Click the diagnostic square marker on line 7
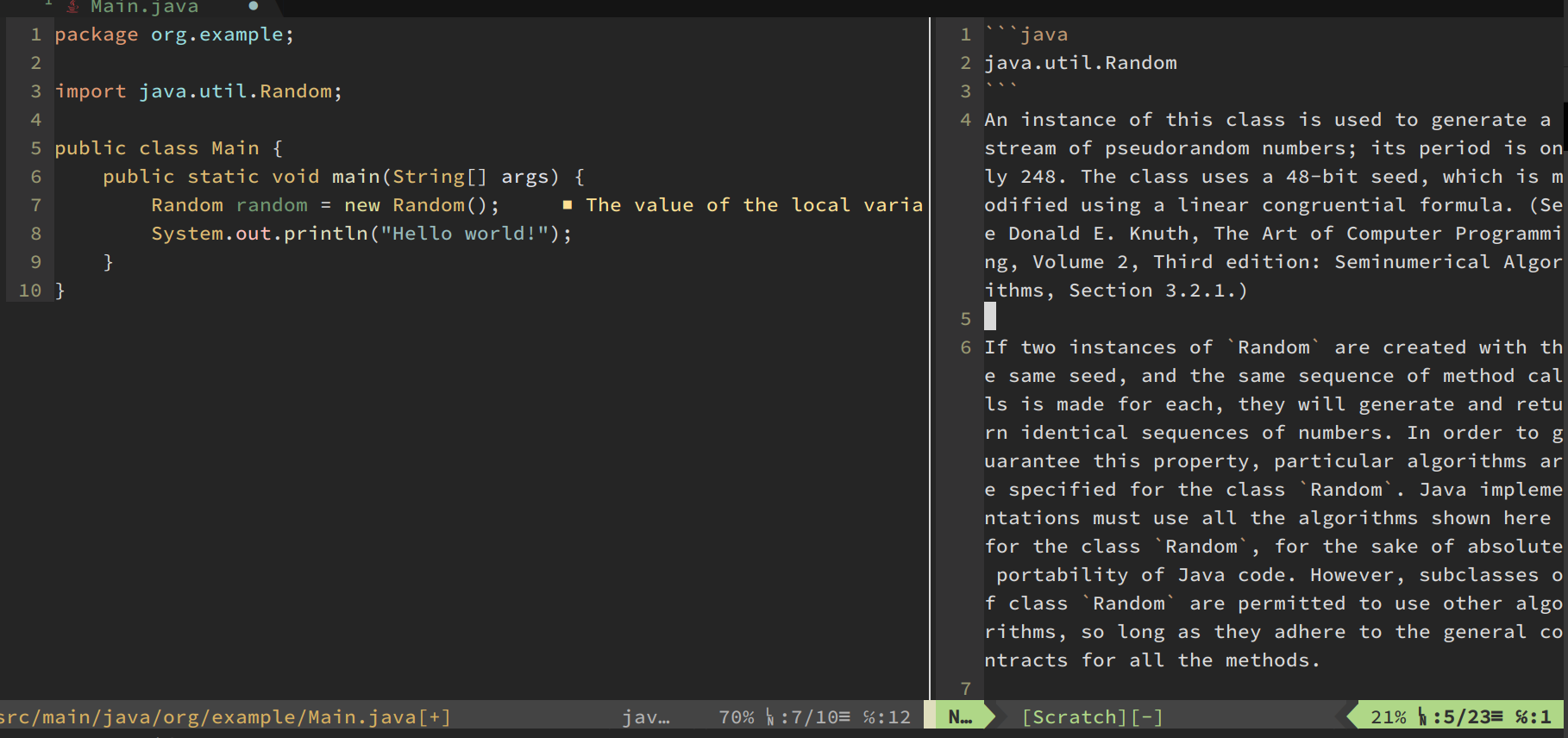This screenshot has width=1568, height=738. (x=568, y=205)
